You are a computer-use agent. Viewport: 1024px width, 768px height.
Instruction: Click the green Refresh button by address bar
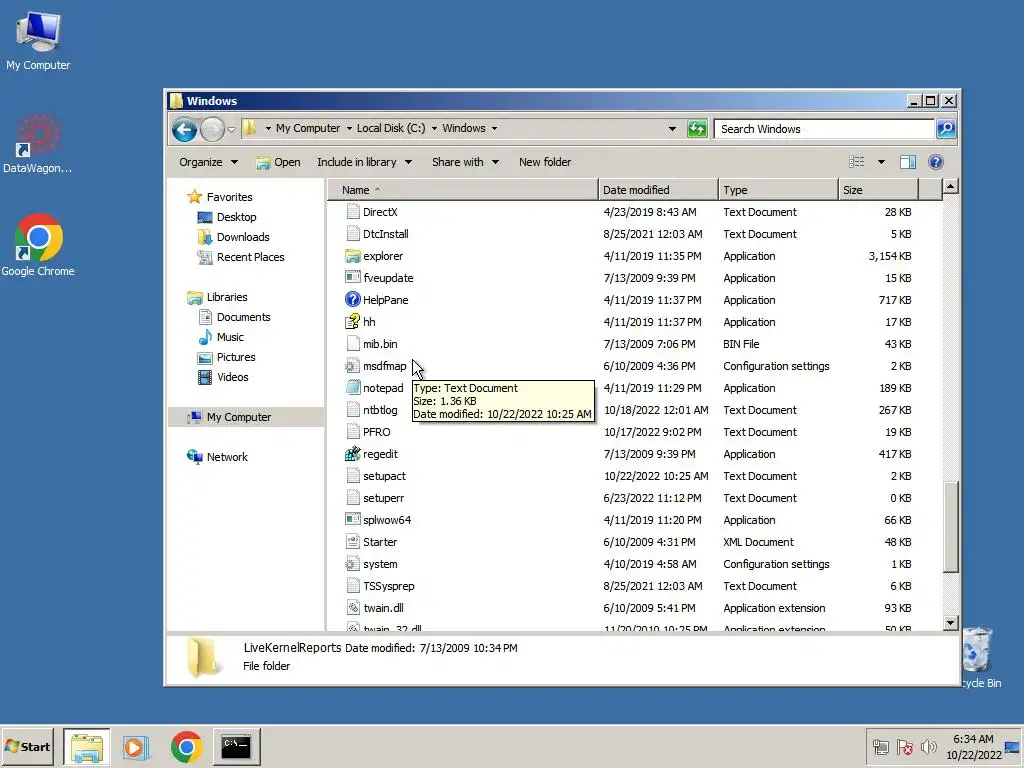click(x=697, y=129)
